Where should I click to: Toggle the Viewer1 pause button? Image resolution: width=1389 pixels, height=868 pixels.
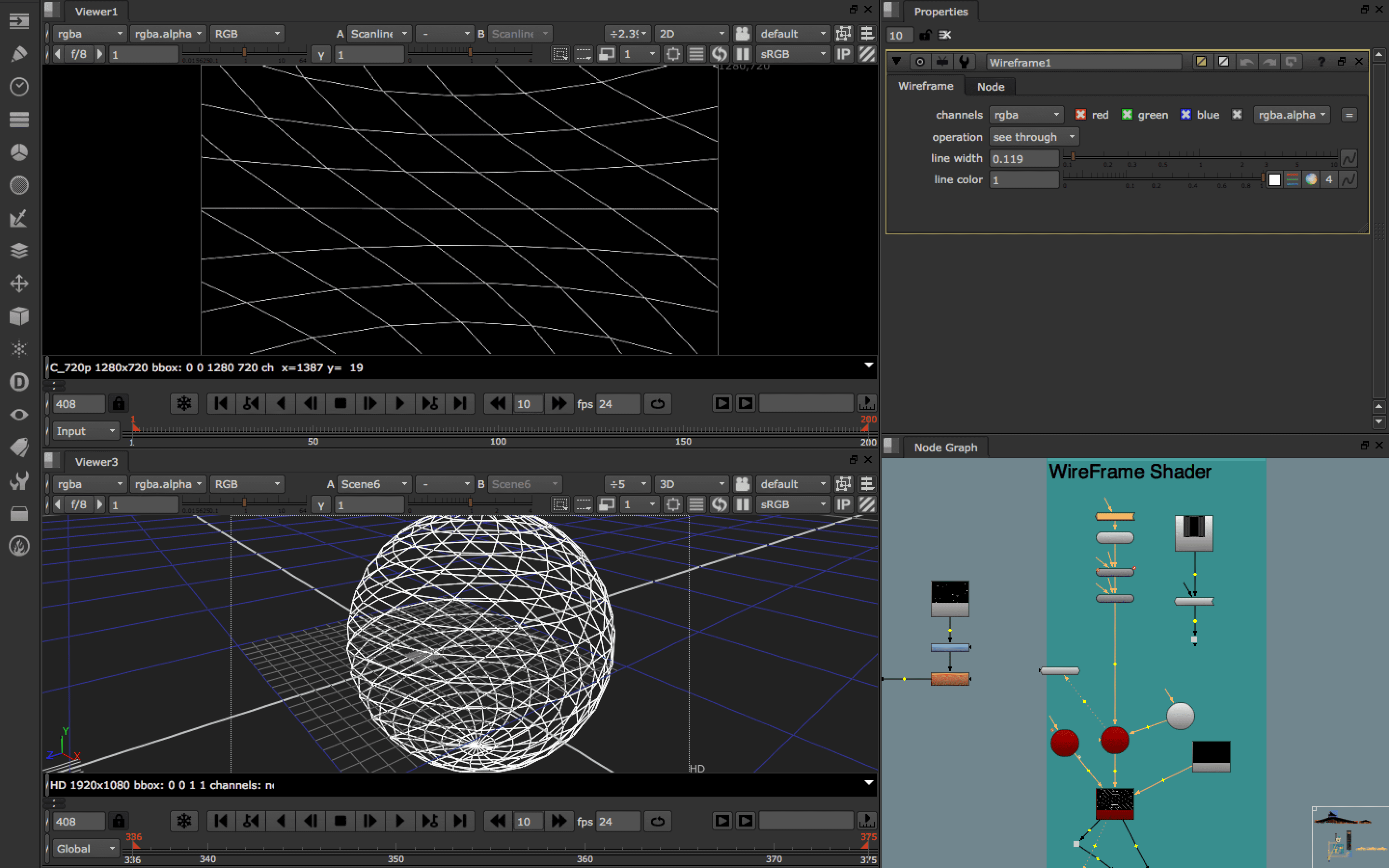tap(742, 54)
